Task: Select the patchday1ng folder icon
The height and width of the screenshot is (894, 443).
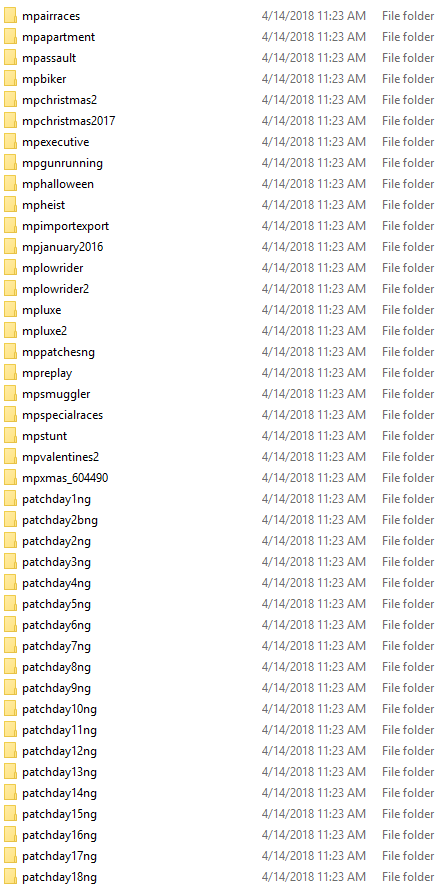Action: (x=10, y=499)
